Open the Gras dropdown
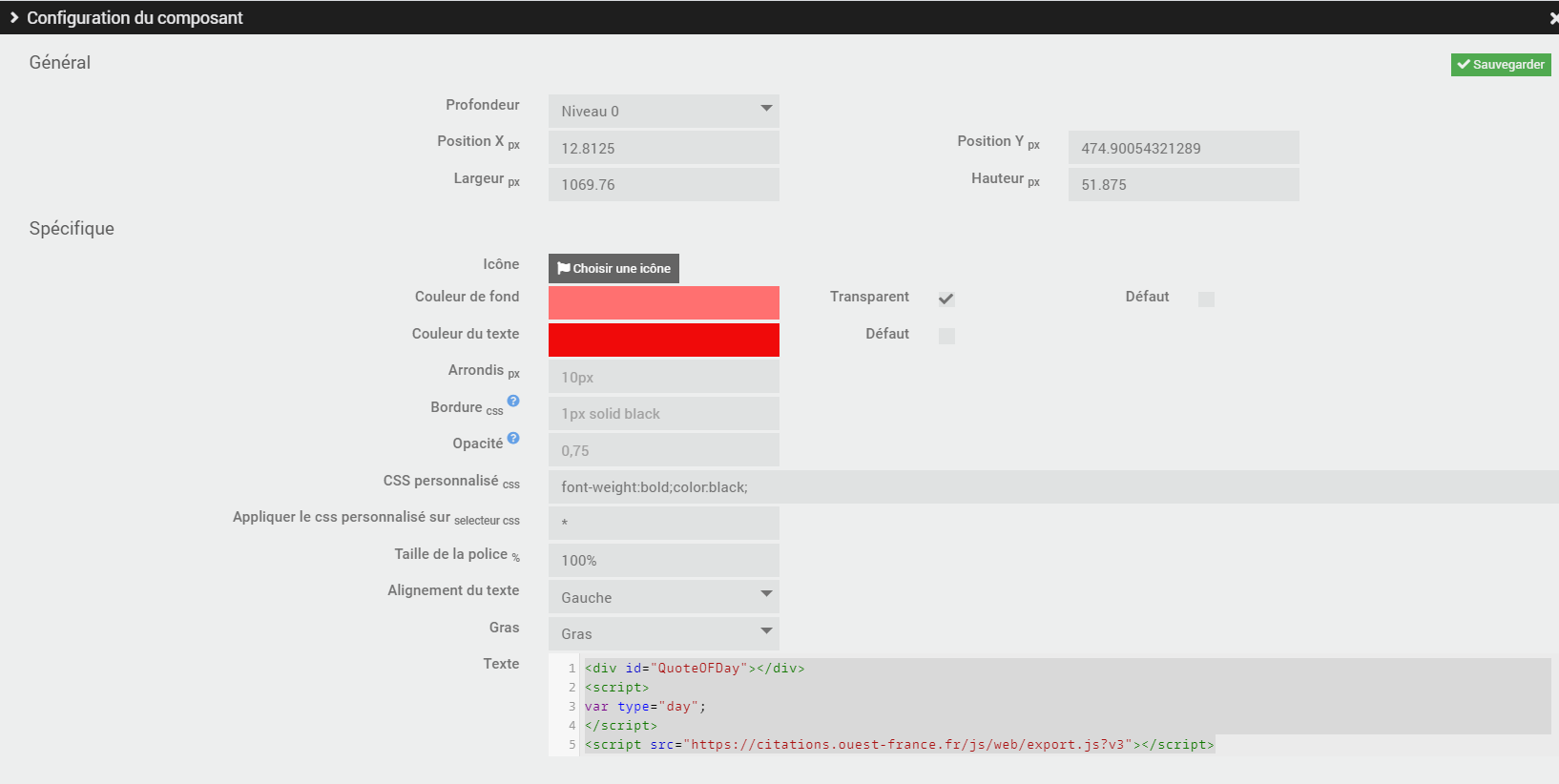Image resolution: width=1559 pixels, height=784 pixels. [x=664, y=633]
